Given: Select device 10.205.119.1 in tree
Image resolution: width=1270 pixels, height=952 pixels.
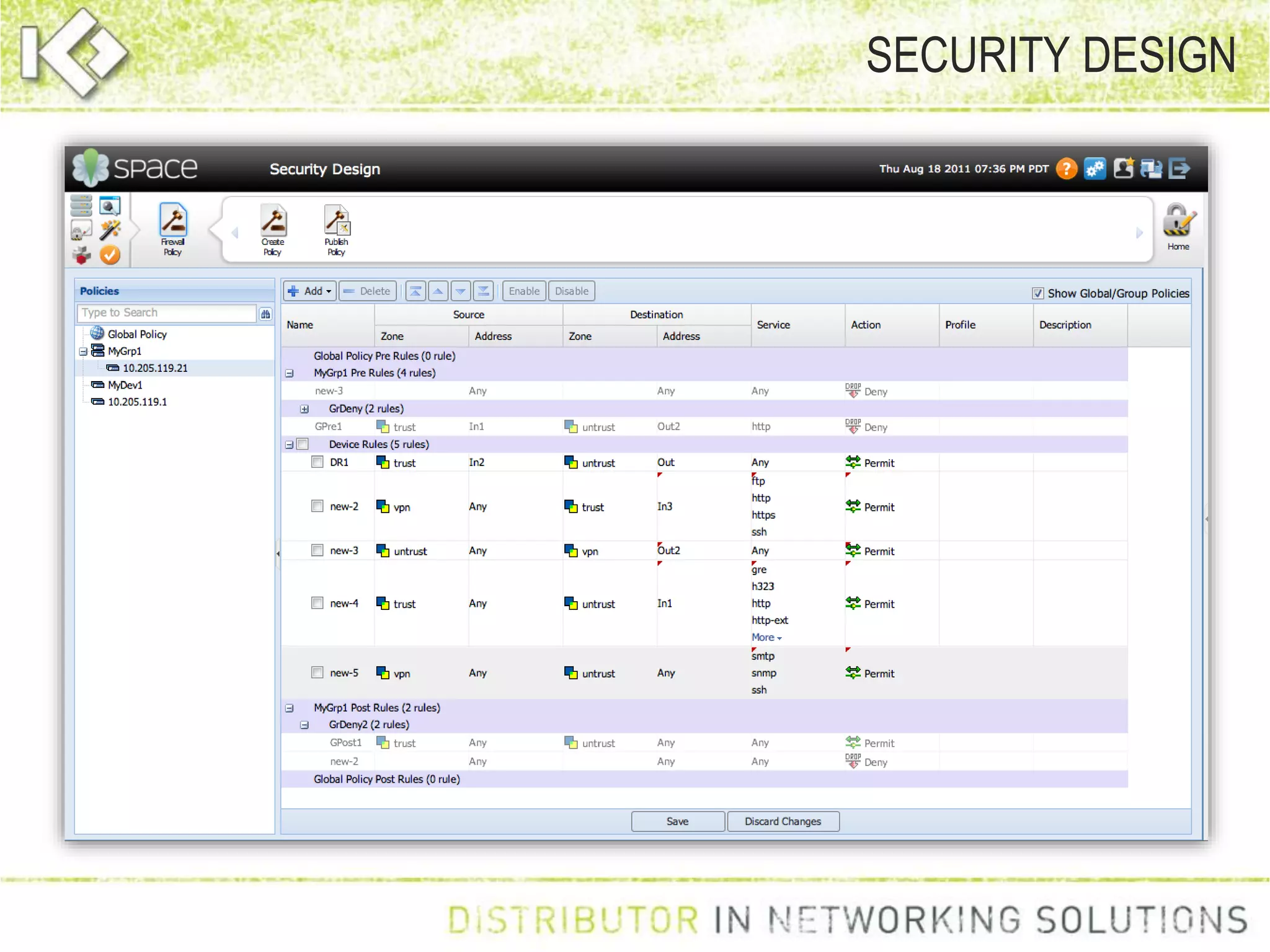Looking at the screenshot, I should point(137,402).
